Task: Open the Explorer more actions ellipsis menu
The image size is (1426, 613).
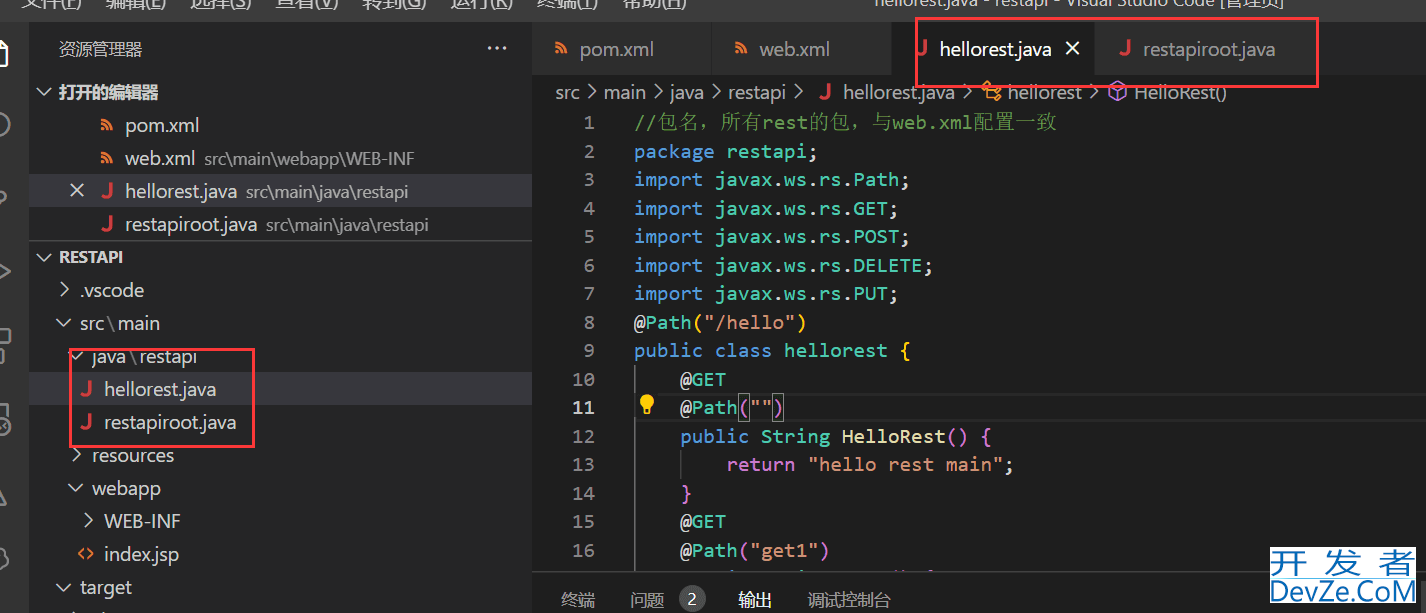Action: click(497, 48)
